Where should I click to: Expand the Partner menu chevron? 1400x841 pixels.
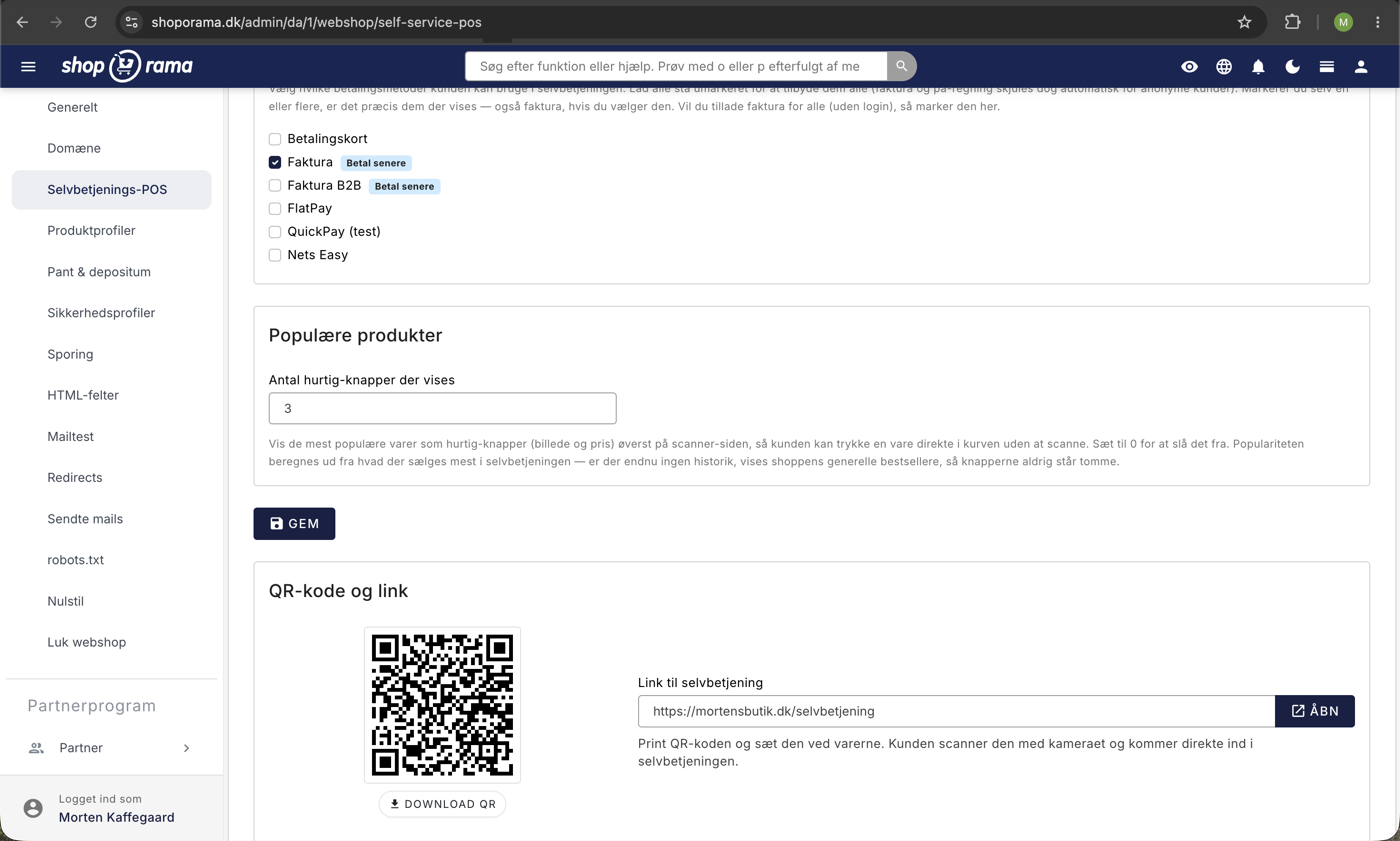(x=186, y=748)
